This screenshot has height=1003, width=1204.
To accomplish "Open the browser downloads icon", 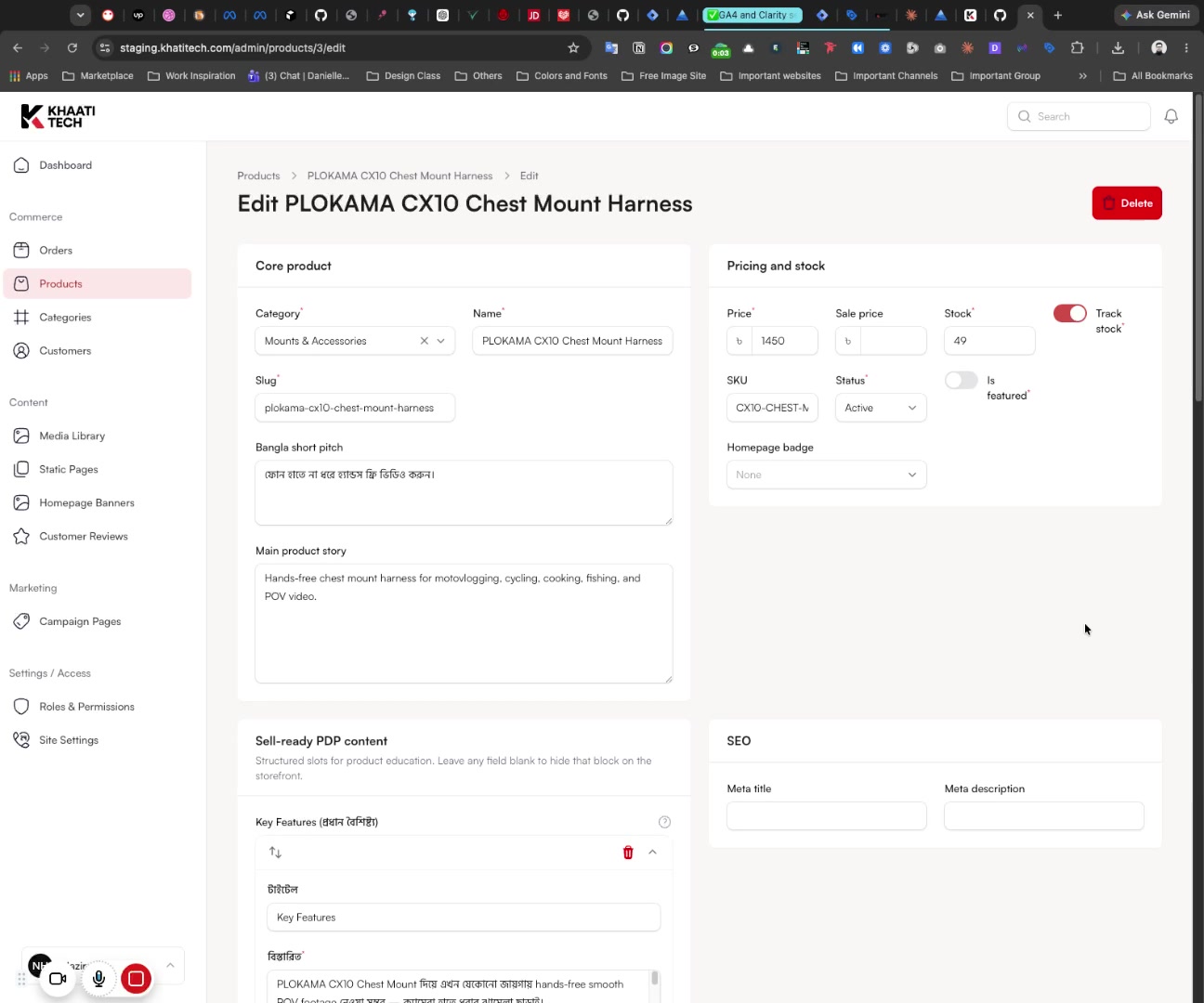I will pos(1119,48).
